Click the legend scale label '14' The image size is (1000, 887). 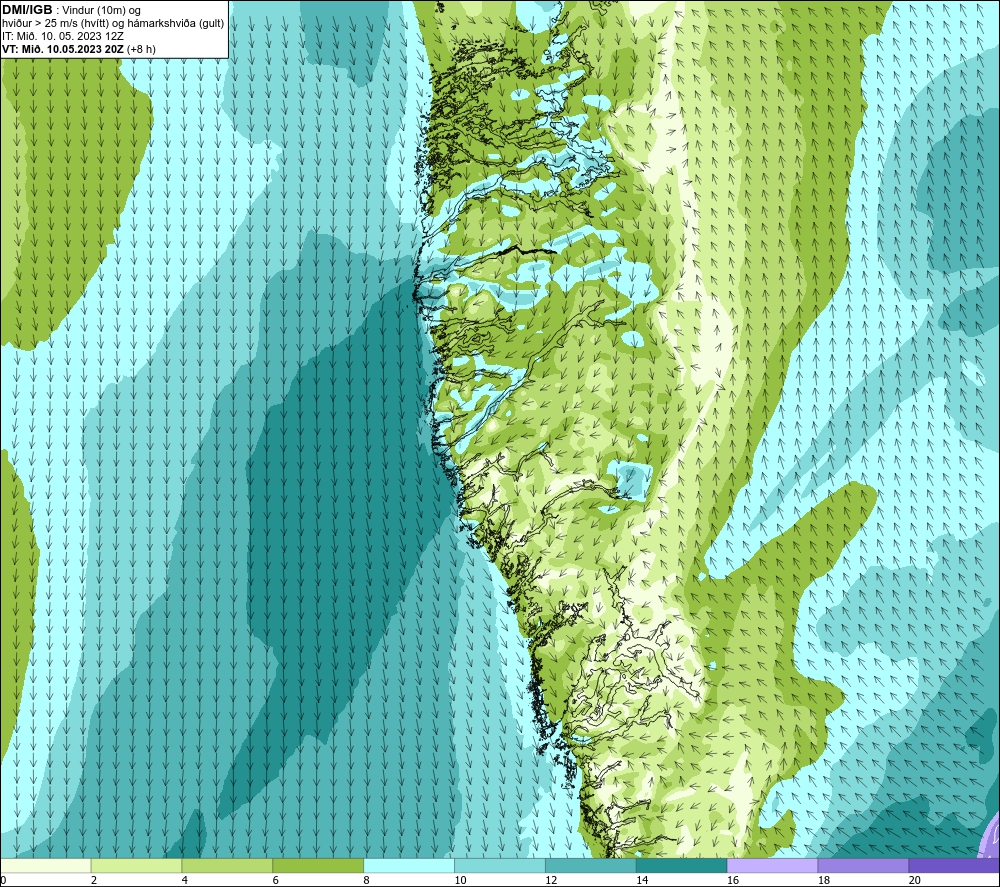[x=642, y=880]
